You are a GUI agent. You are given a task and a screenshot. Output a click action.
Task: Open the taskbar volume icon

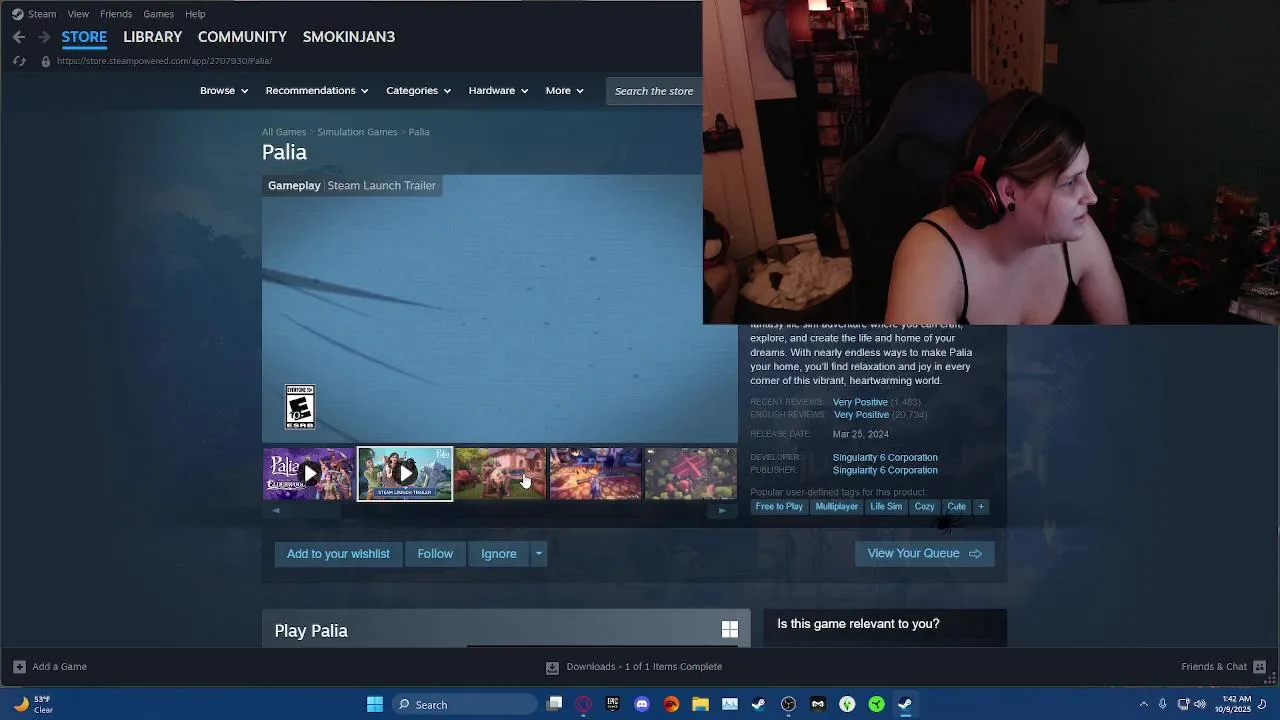click(1200, 704)
